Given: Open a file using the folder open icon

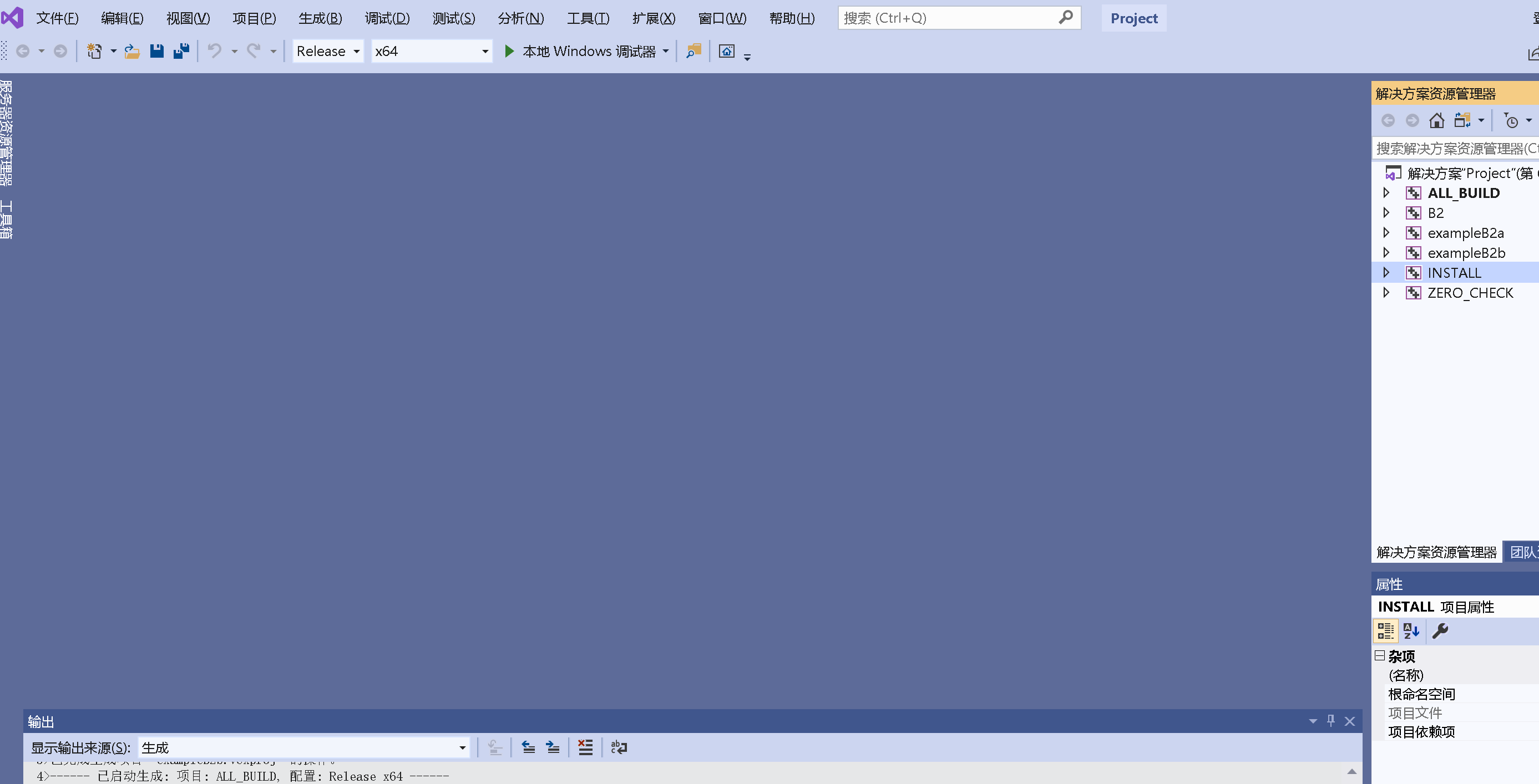Looking at the screenshot, I should pyautogui.click(x=131, y=51).
